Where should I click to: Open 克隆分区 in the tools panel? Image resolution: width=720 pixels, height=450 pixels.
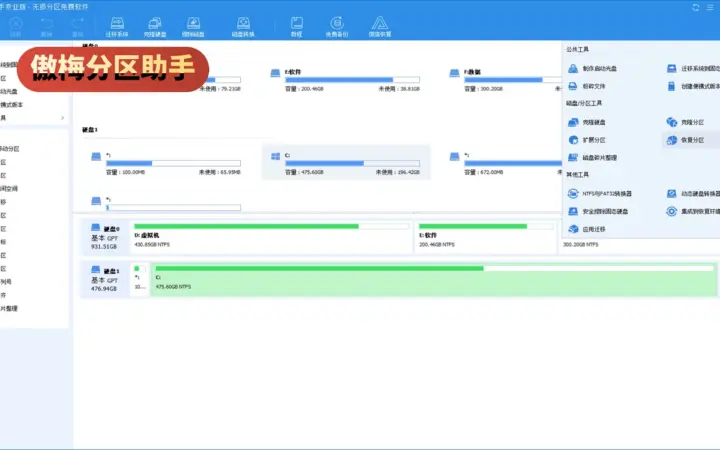point(686,122)
